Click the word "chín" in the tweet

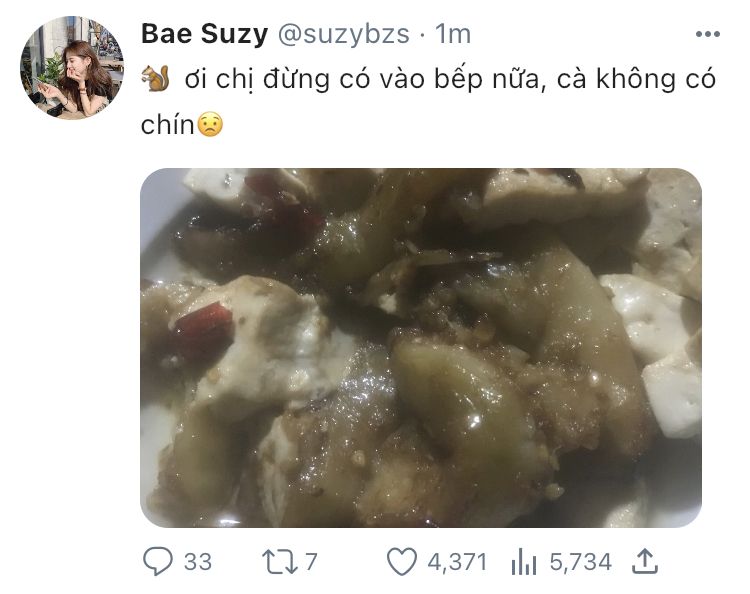tap(168, 125)
